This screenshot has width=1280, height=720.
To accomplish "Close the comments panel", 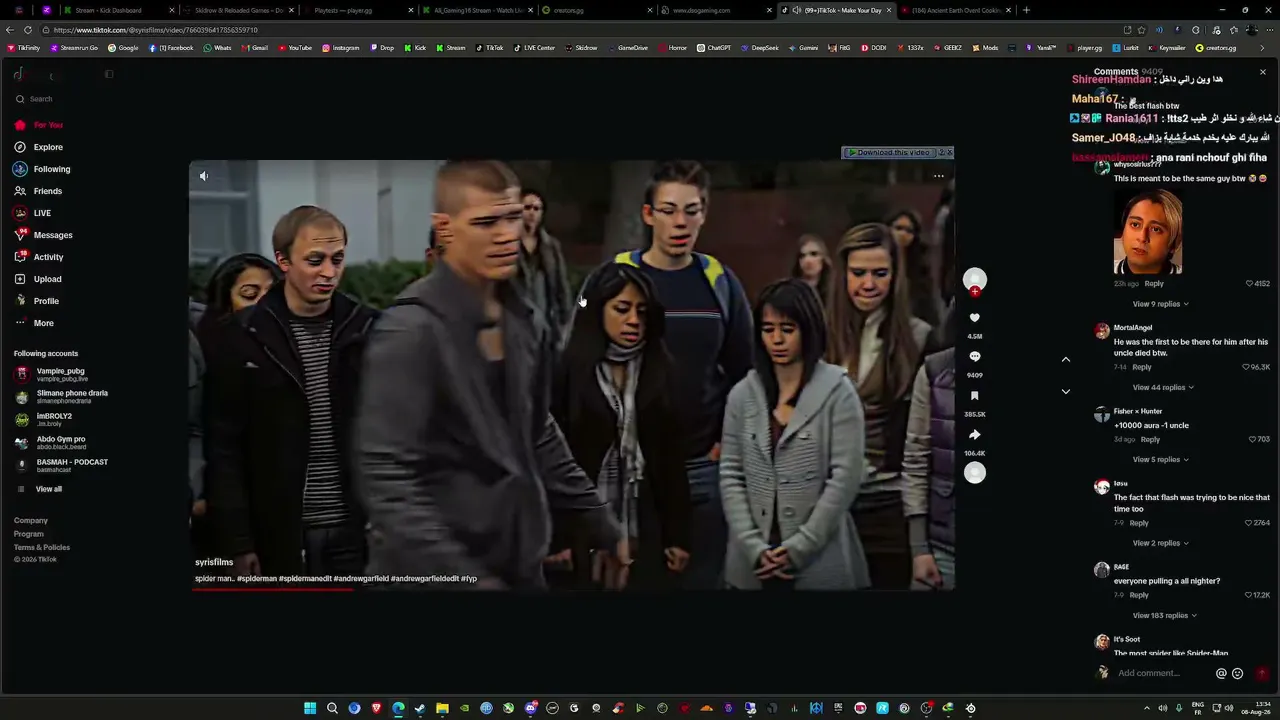I will [x=1263, y=72].
